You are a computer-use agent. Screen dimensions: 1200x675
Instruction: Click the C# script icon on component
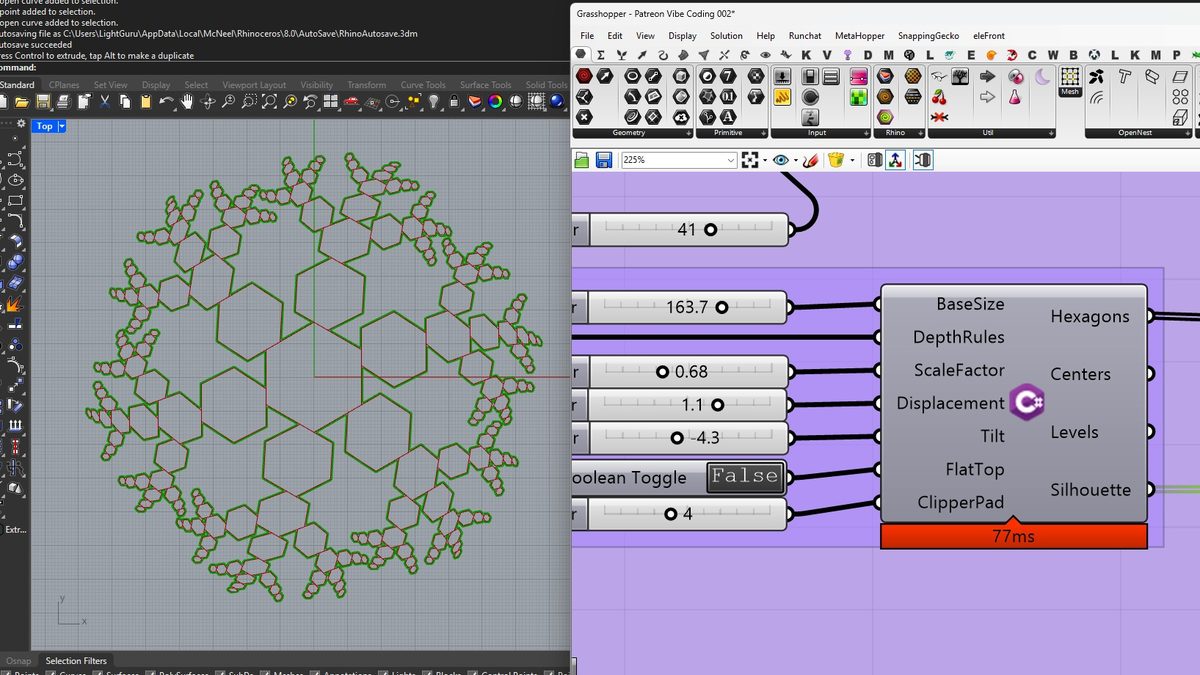(x=1027, y=402)
